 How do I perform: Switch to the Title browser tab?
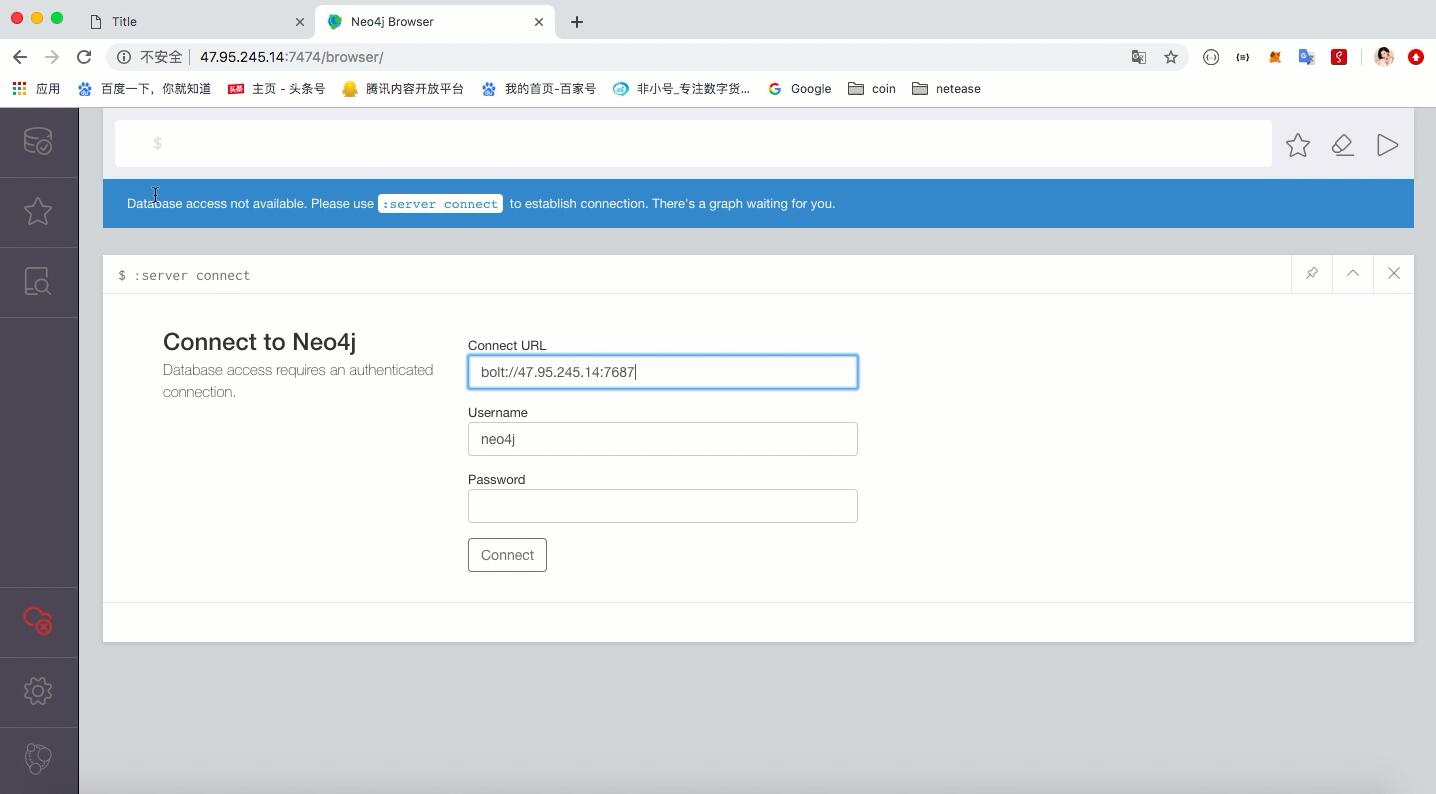195,21
